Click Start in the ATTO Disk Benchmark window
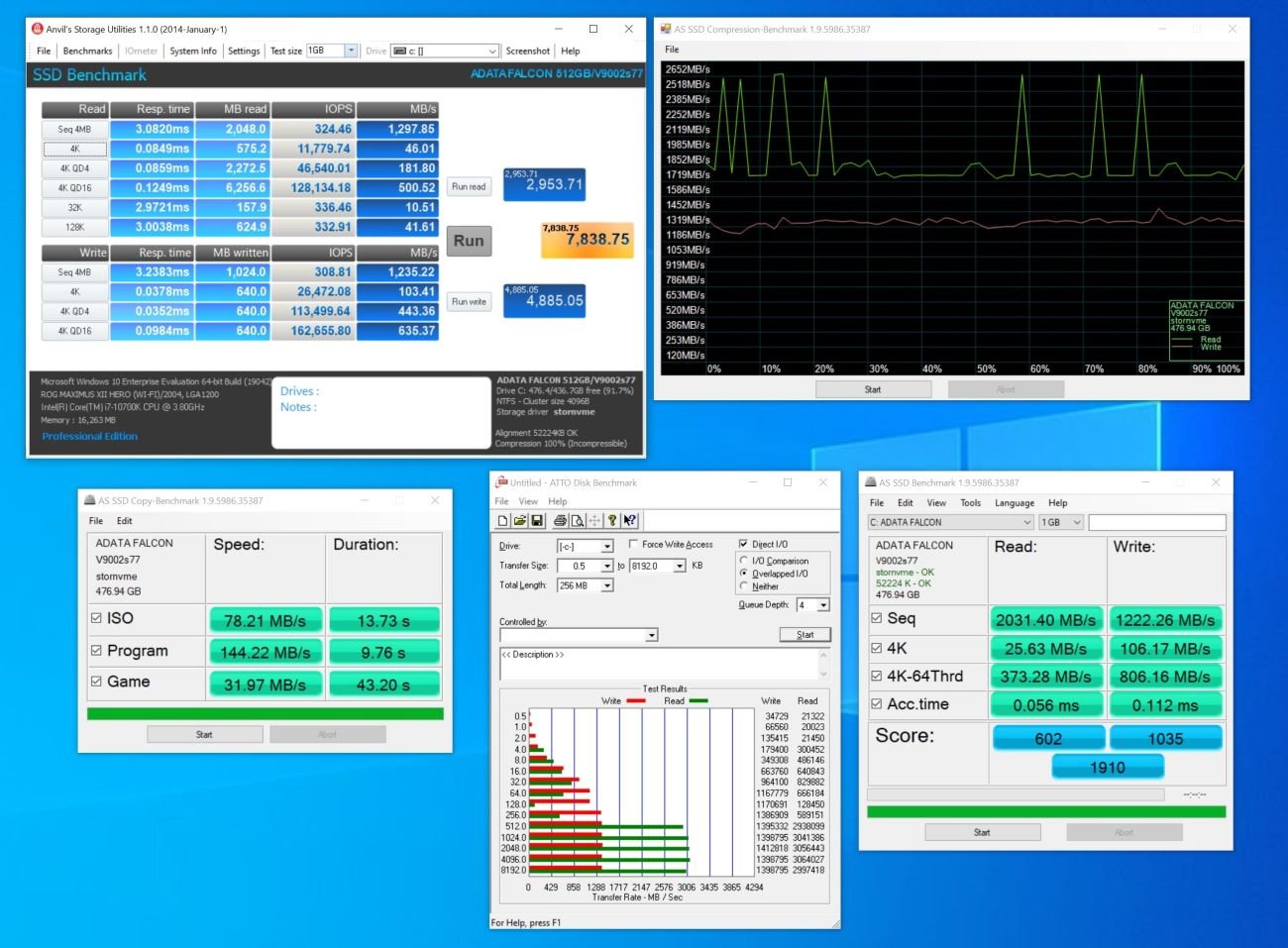Viewport: 1288px width, 948px height. (805, 635)
